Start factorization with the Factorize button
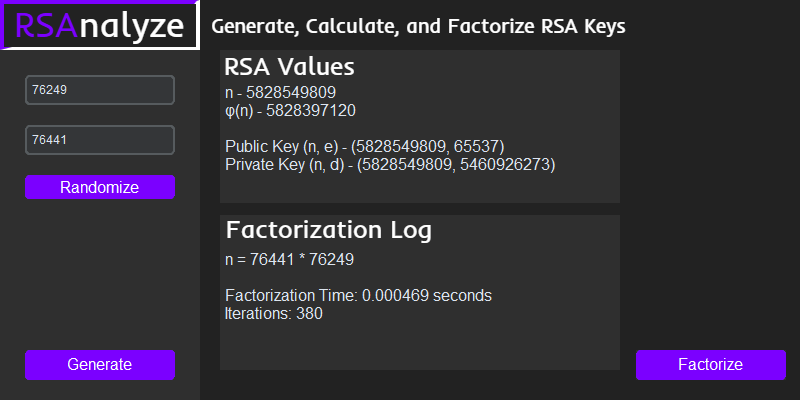This screenshot has height=400, width=800. (x=710, y=364)
